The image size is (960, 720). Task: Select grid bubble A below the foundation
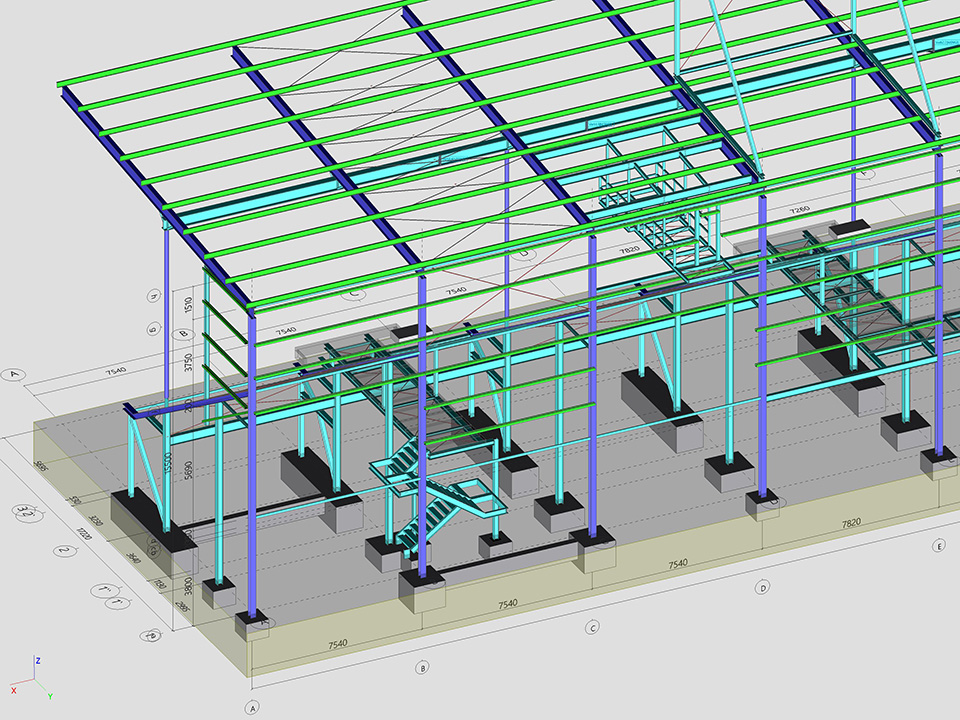point(251,707)
